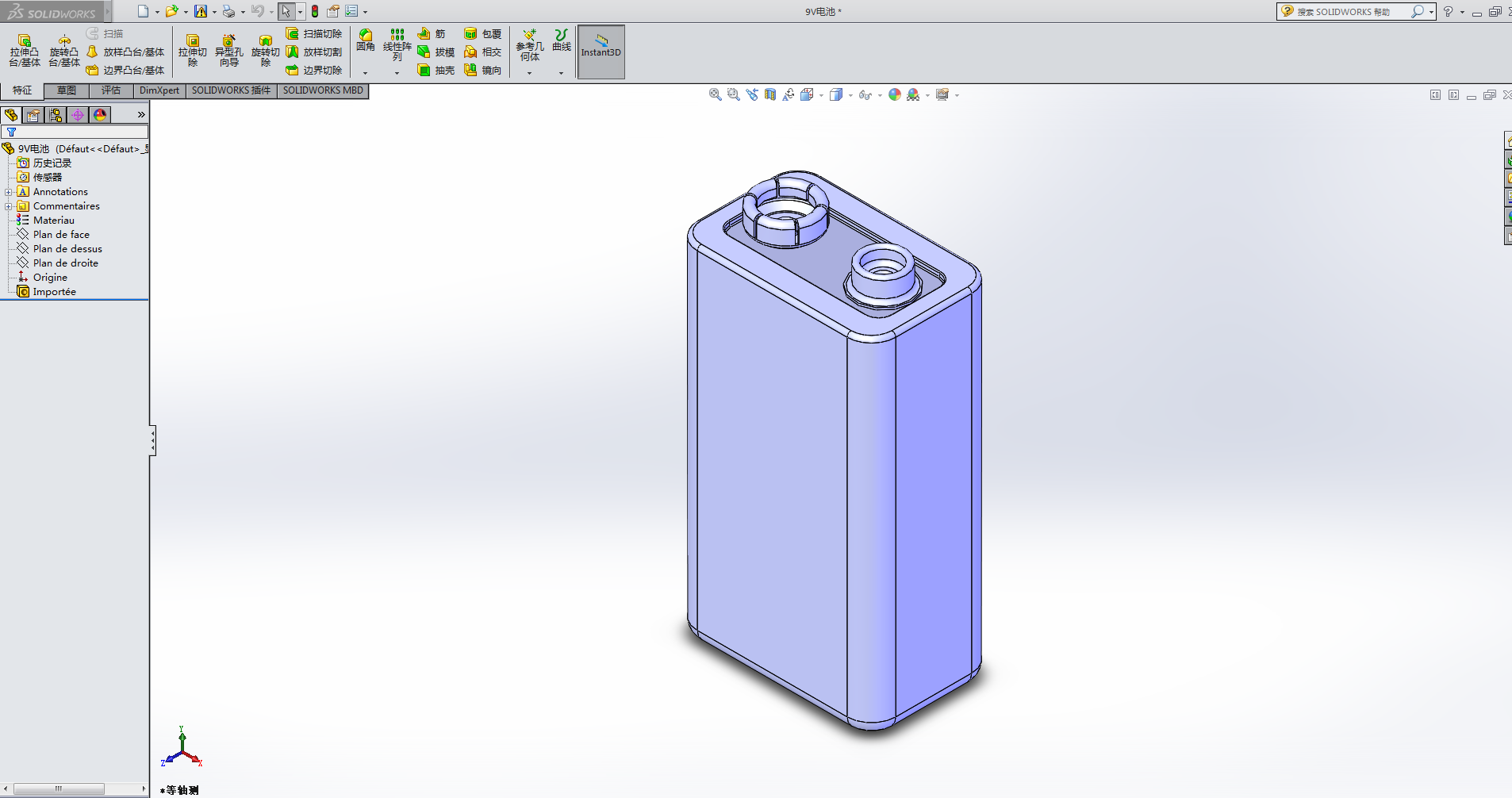Click the Section View icon
Viewport: 1512px width, 798px height.
point(770,95)
